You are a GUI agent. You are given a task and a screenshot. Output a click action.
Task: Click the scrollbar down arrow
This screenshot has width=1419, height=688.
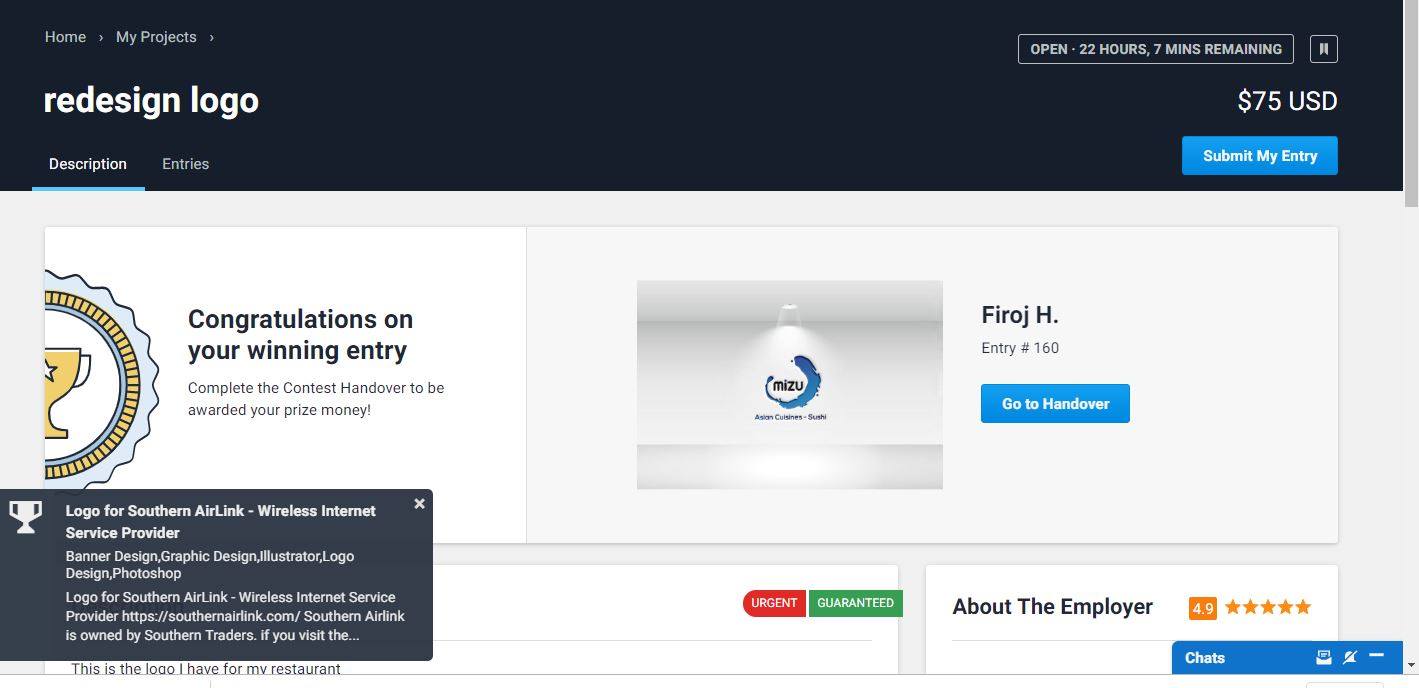(x=1411, y=665)
